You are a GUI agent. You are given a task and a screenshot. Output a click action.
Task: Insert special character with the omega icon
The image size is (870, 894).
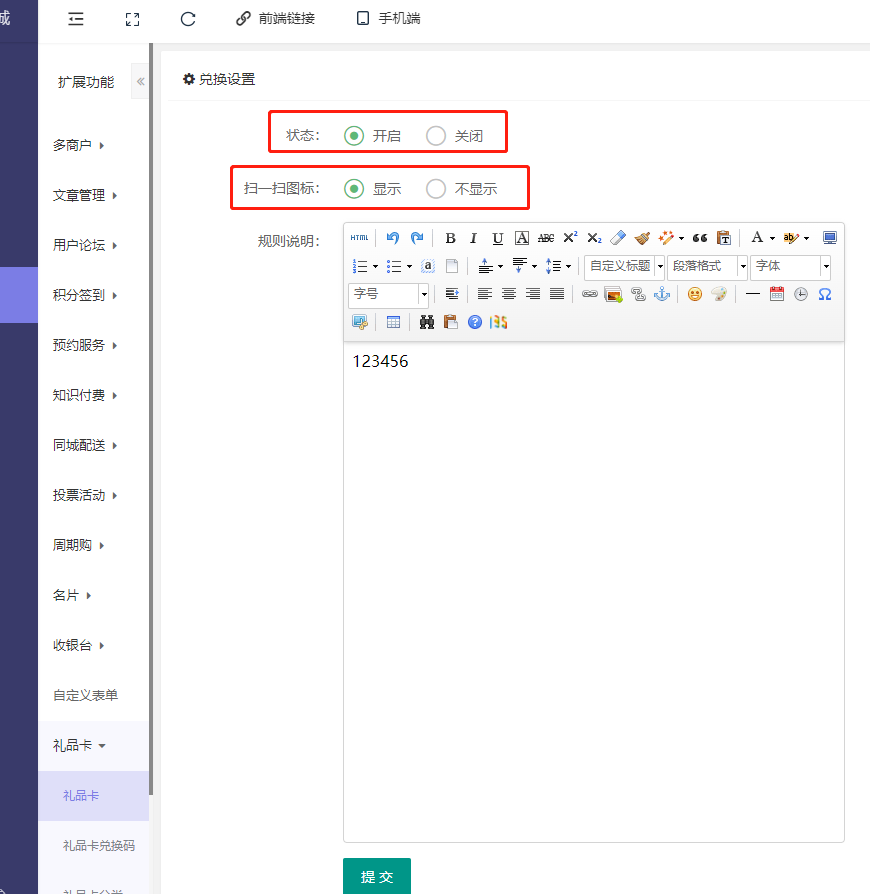(825, 294)
